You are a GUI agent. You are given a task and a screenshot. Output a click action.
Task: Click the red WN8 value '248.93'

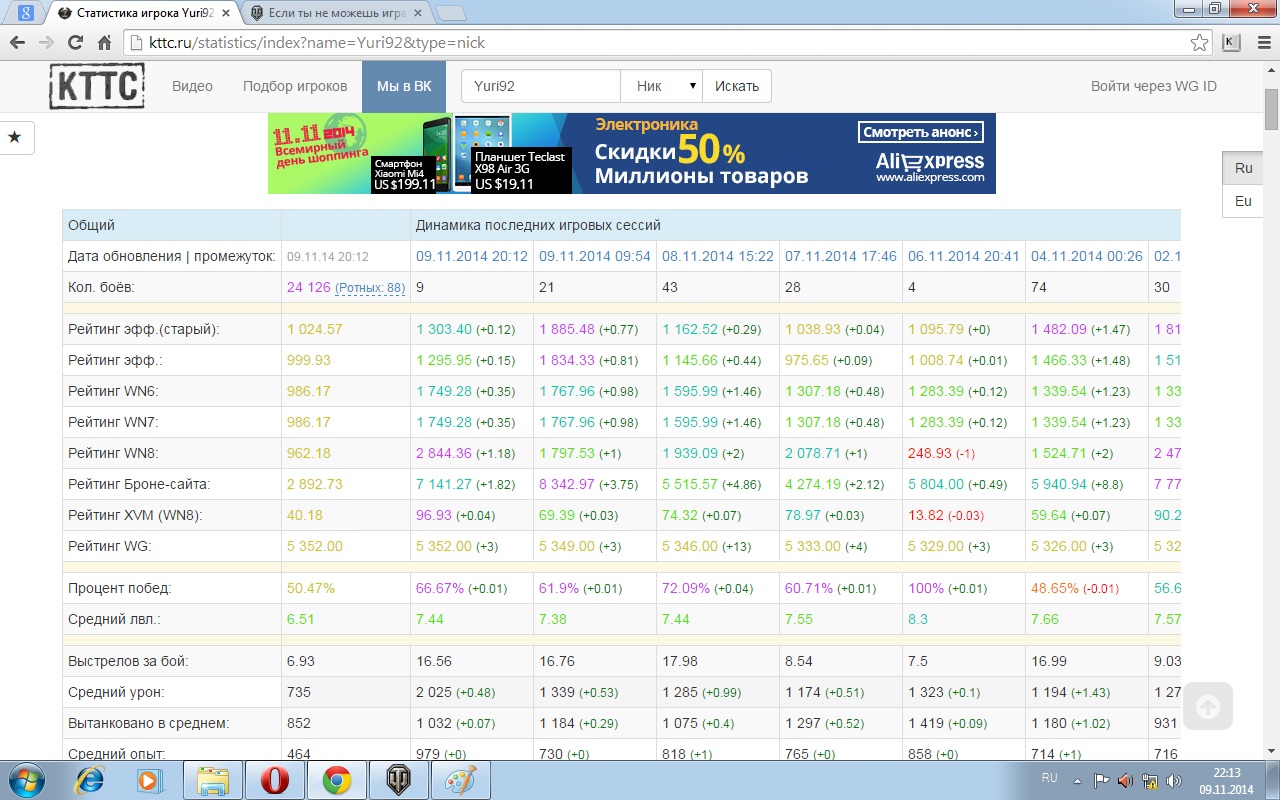tap(930, 453)
